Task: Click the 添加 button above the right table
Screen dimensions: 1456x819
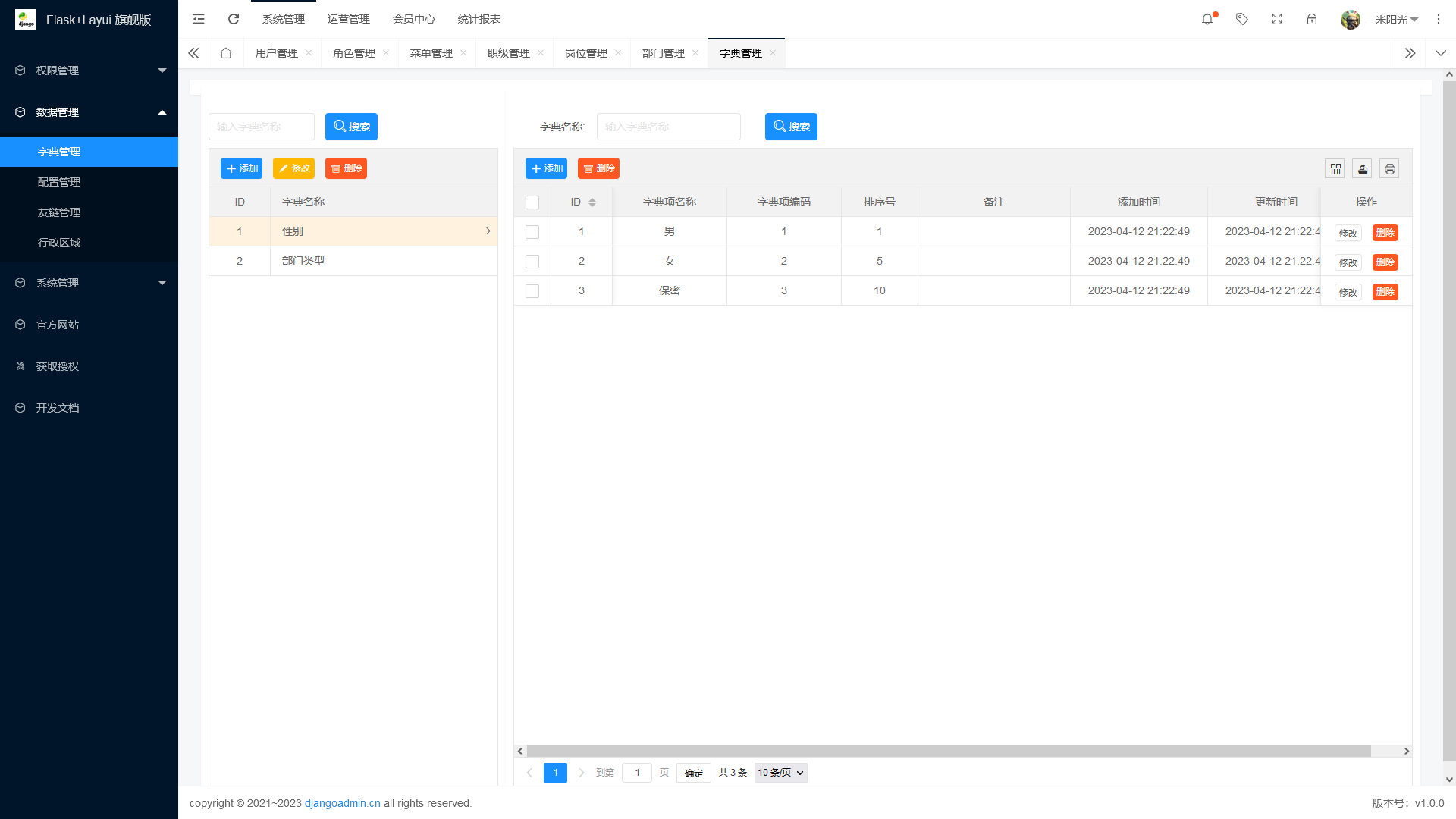Action: [x=546, y=168]
